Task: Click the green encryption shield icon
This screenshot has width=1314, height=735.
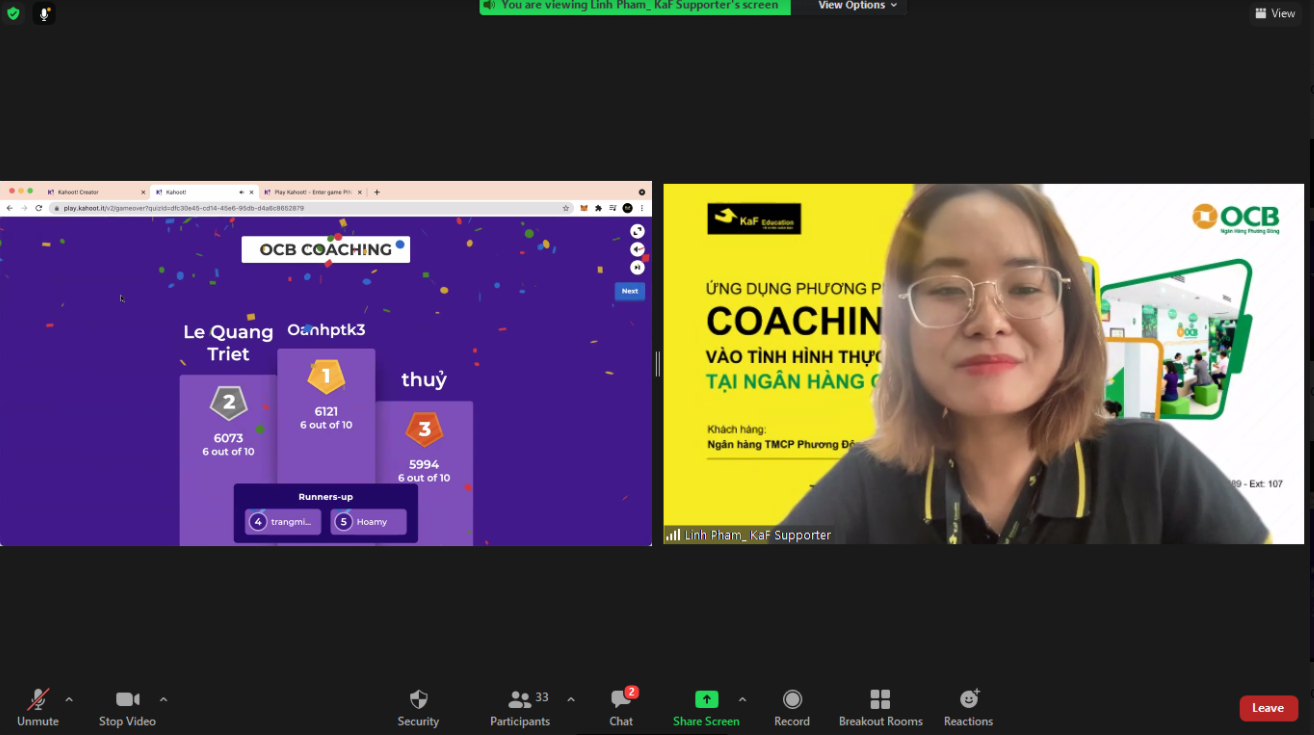Action: tap(13, 13)
